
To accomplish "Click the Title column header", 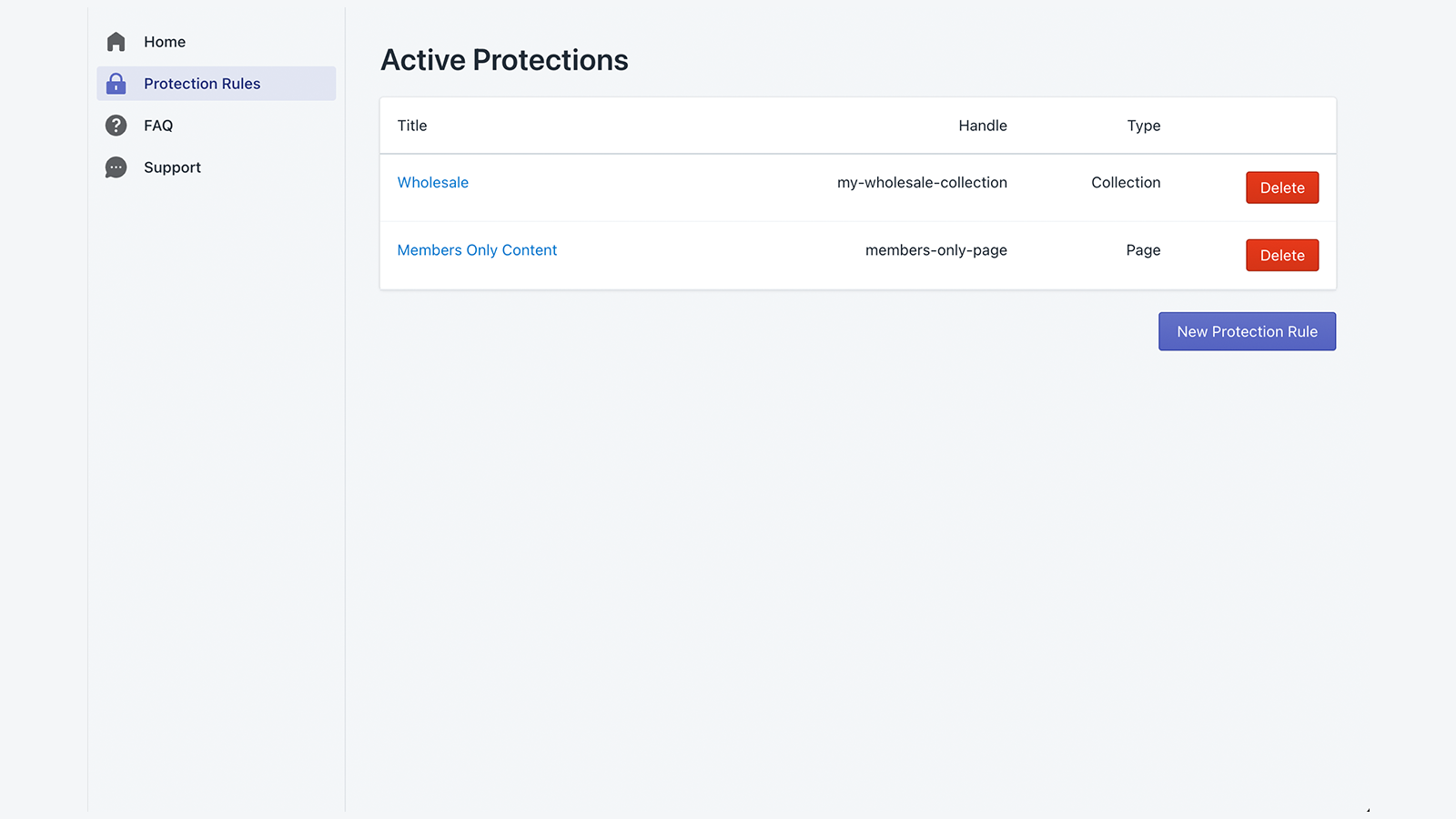I will [411, 126].
